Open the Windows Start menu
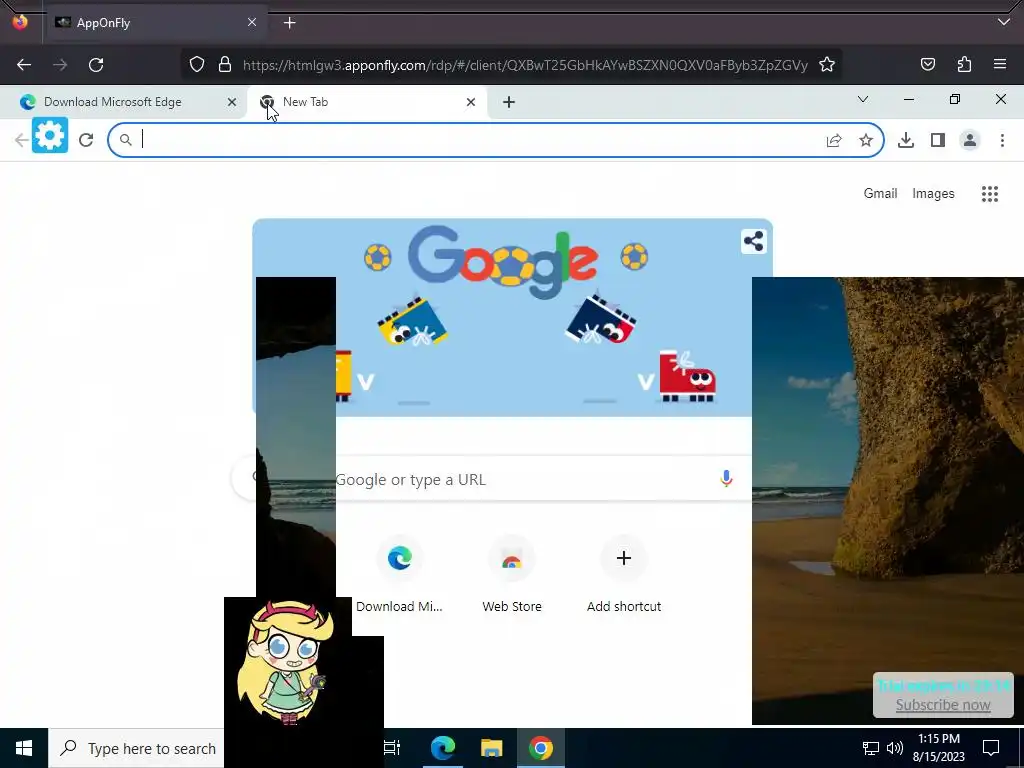 coord(24,748)
